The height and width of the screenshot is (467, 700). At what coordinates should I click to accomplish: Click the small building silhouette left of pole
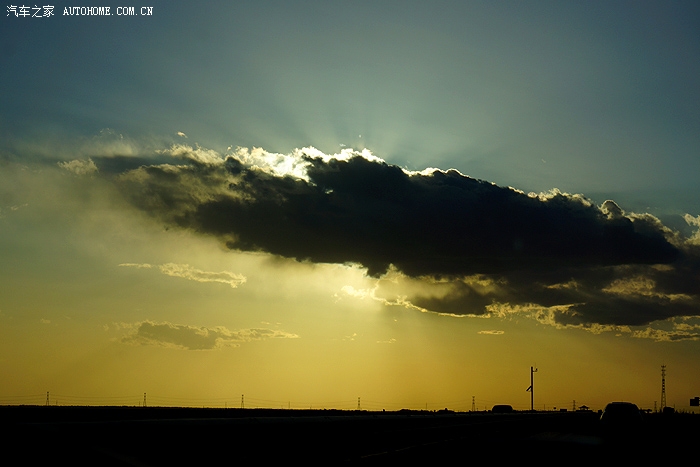tap(502, 408)
